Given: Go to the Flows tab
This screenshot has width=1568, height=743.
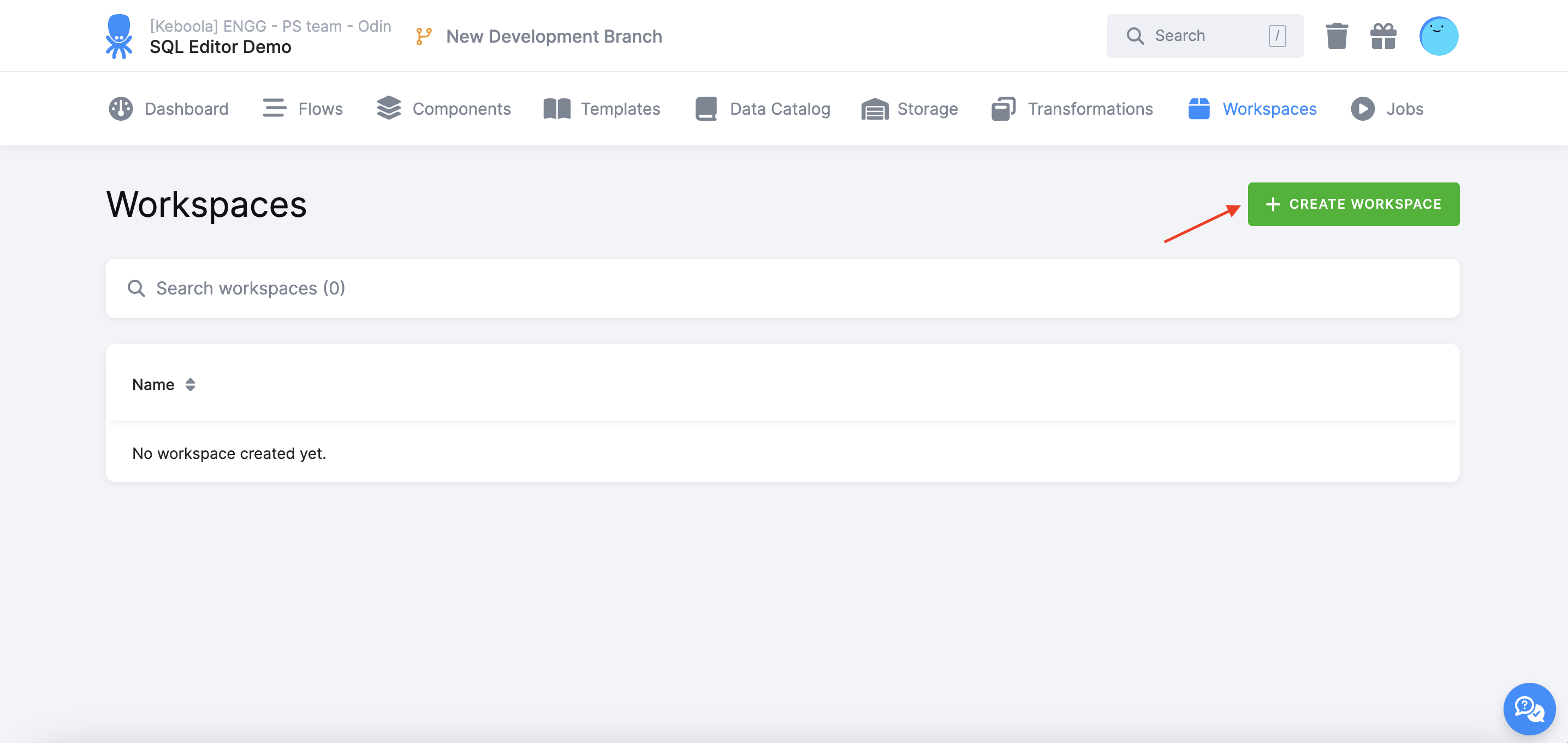Looking at the screenshot, I should coord(303,109).
